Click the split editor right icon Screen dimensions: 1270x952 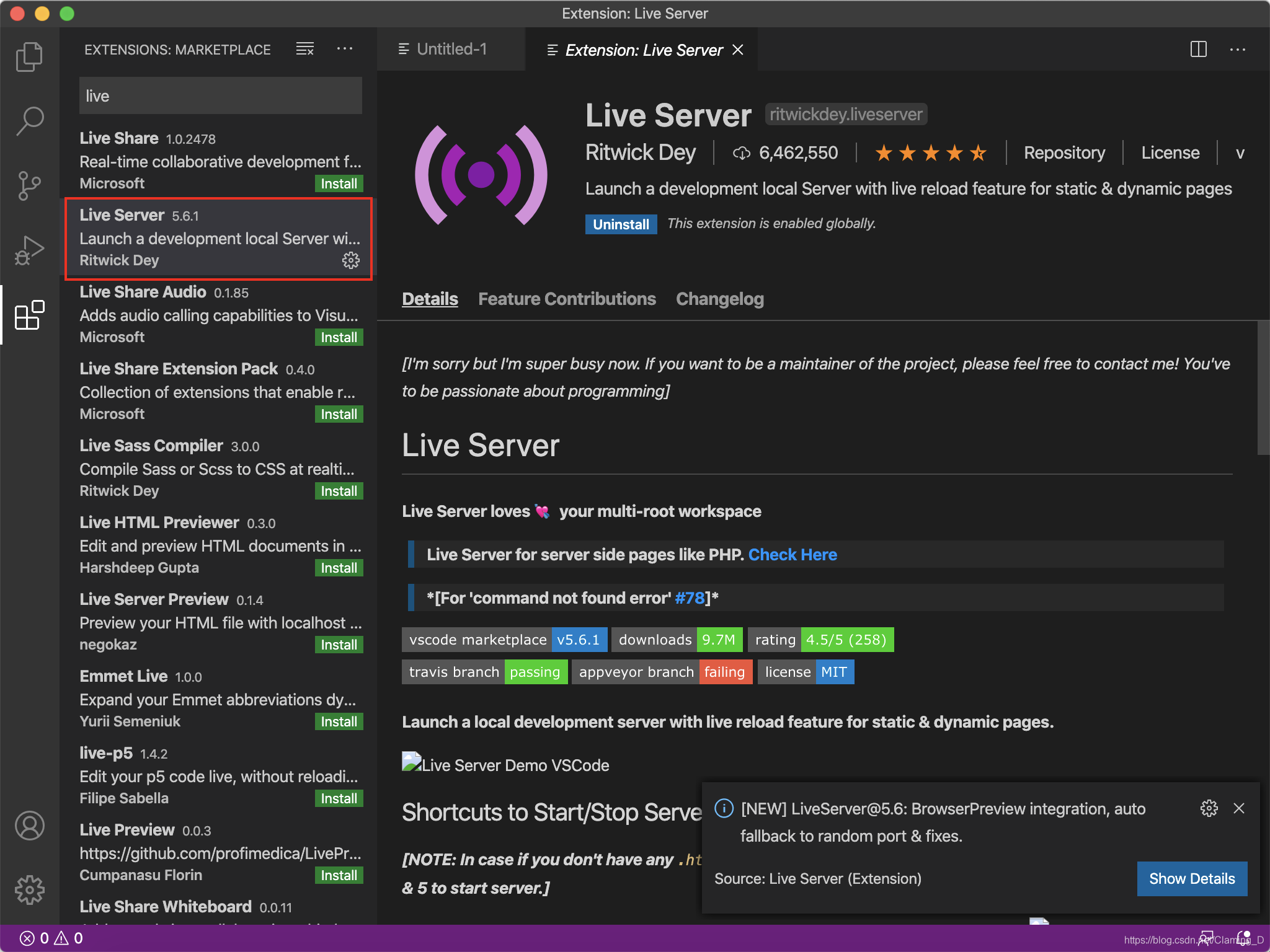pos(1198,50)
